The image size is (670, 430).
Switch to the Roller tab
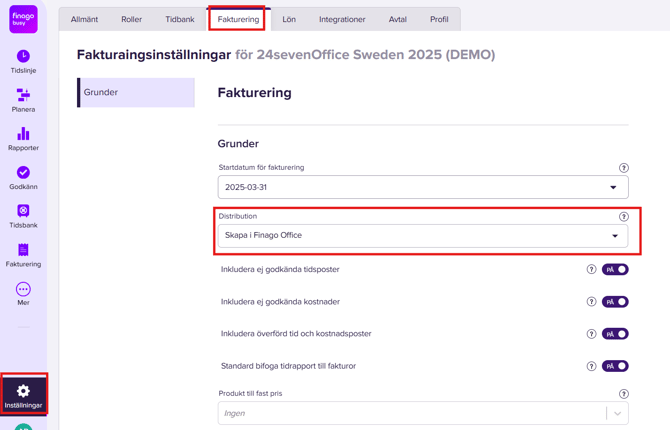131,19
